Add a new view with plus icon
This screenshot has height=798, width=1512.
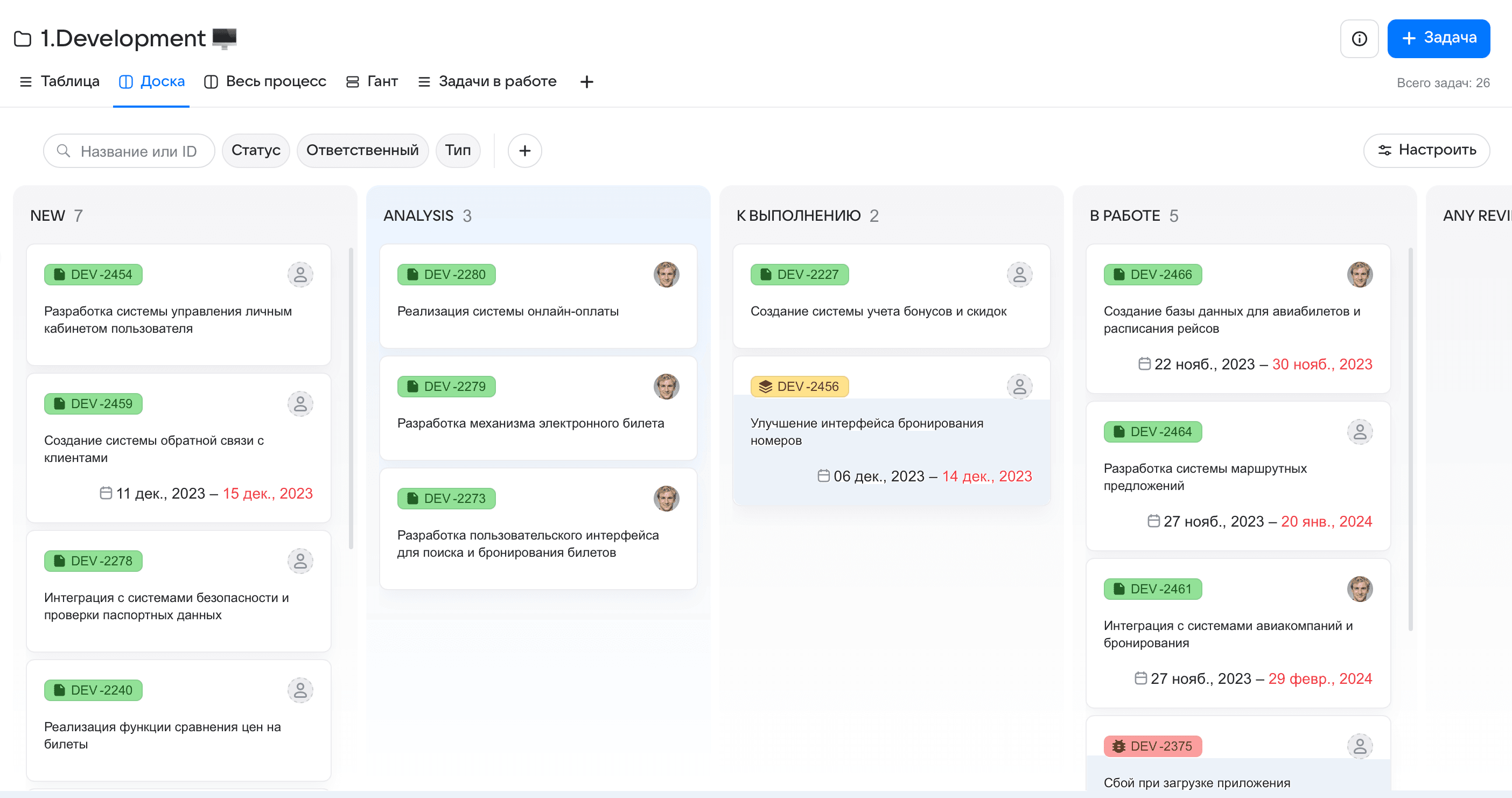(x=586, y=81)
